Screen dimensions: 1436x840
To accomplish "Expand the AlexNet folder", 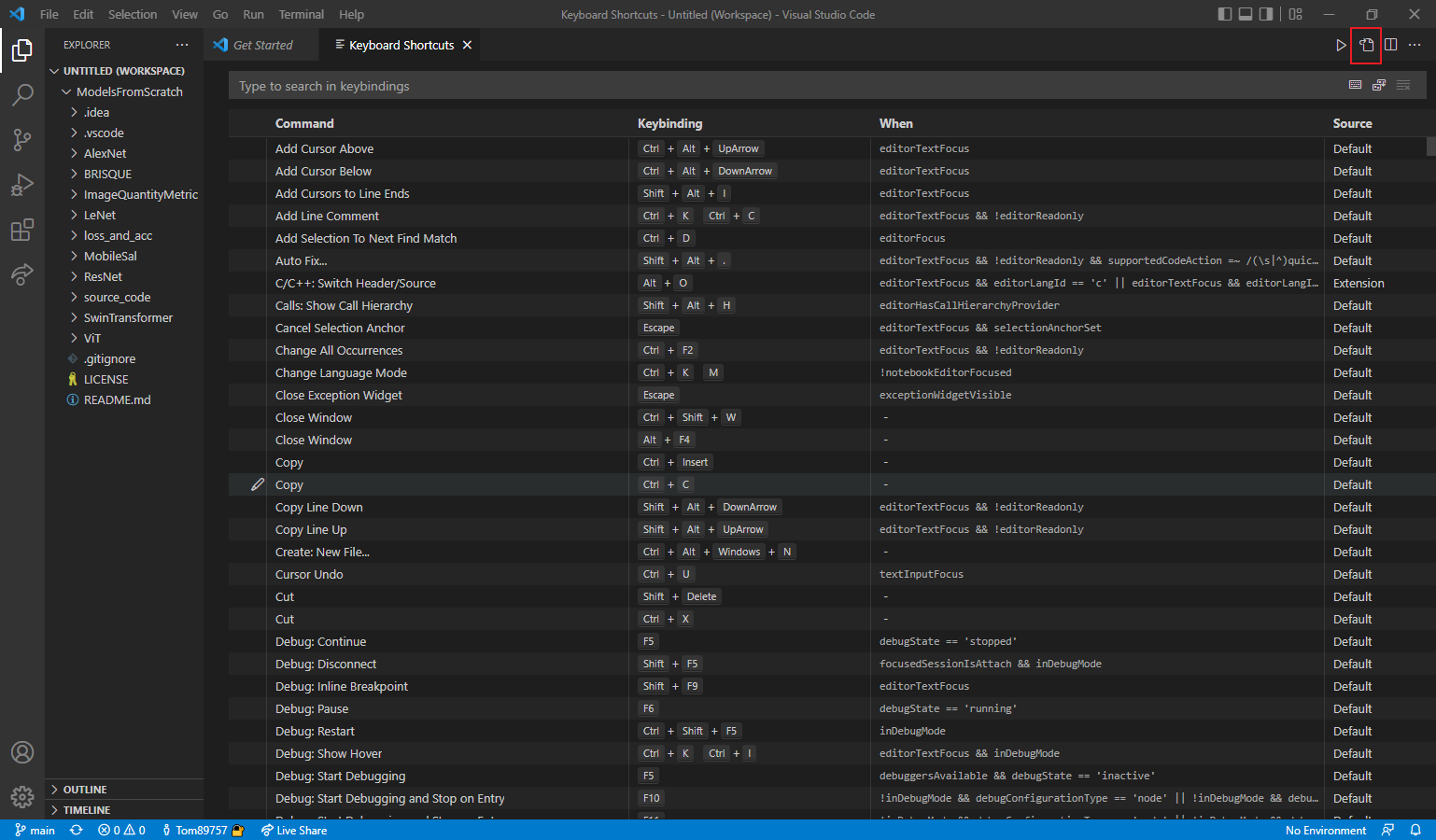I will point(124,153).
